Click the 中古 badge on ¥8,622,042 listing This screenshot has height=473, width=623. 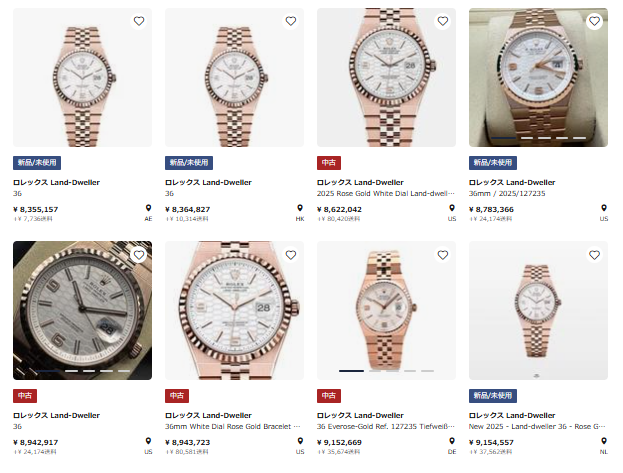pyautogui.click(x=328, y=162)
